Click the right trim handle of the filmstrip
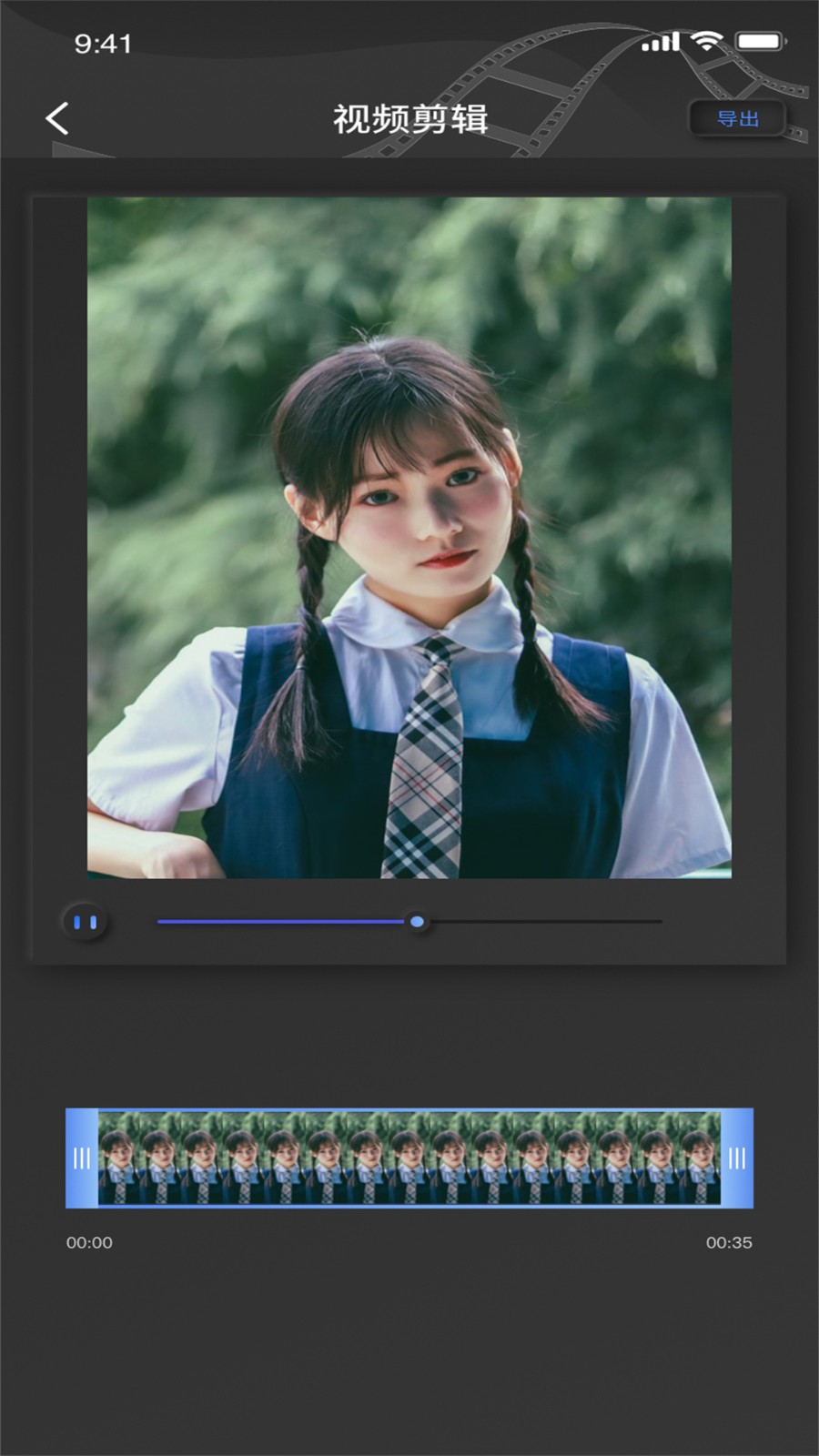 [x=737, y=1158]
